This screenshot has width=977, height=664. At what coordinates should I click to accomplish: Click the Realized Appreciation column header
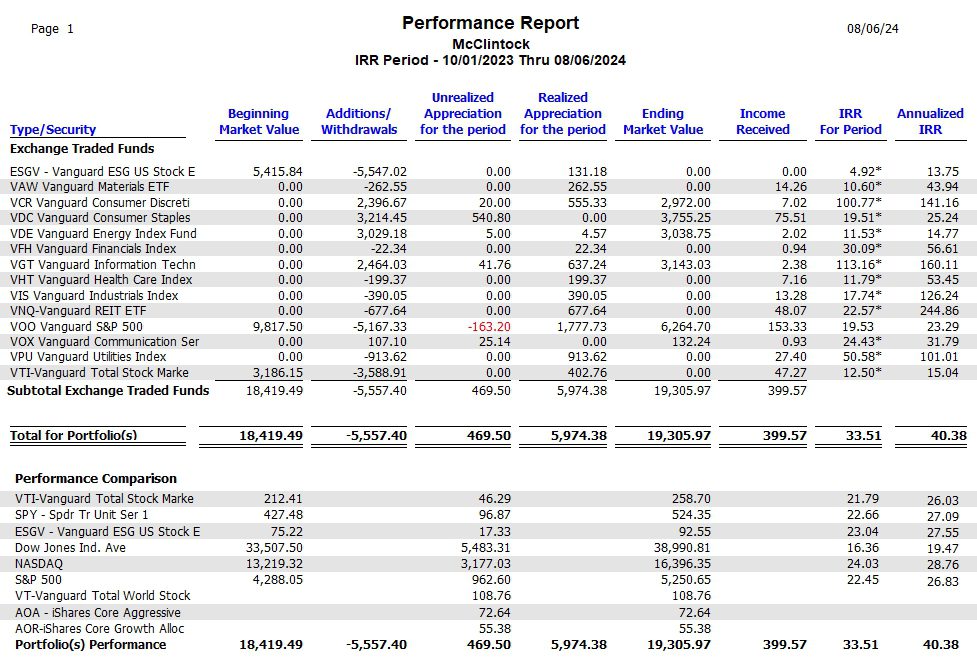click(x=563, y=113)
